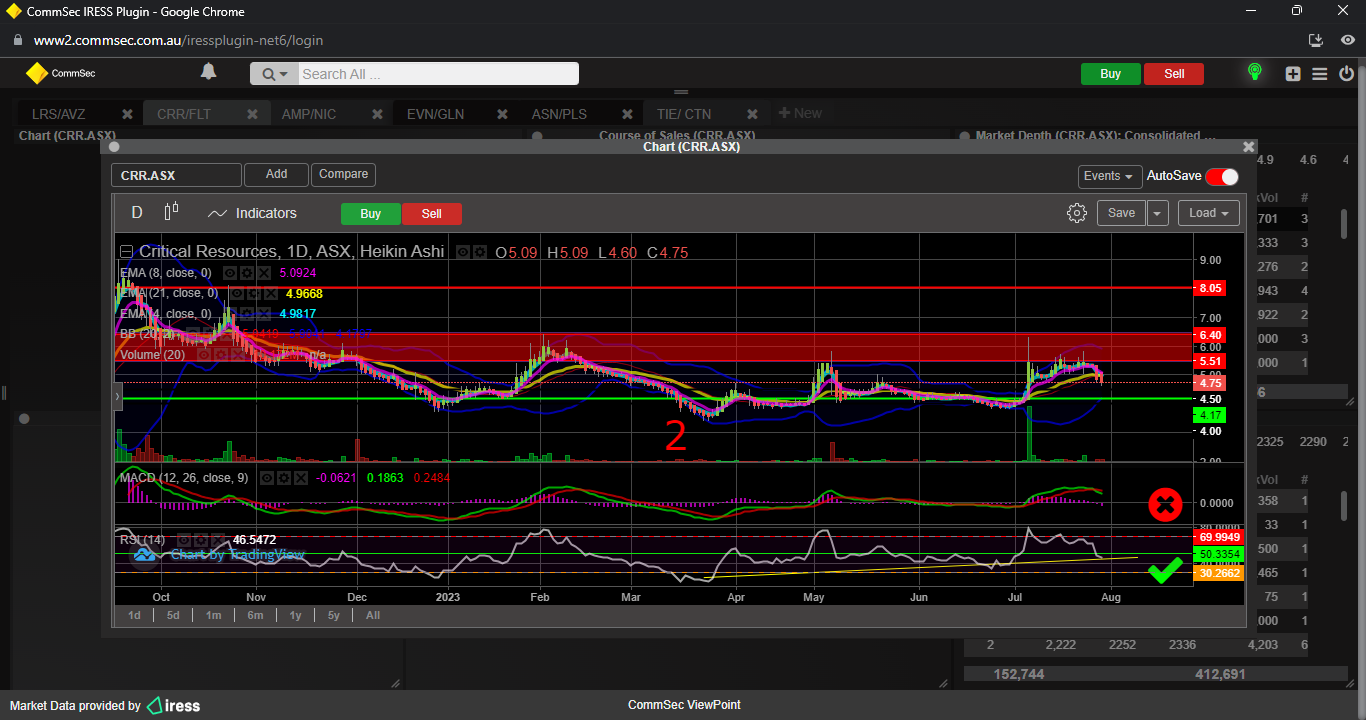Screen dimensions: 1366x720
Task: Open the hamburger main menu
Action: (1319, 73)
